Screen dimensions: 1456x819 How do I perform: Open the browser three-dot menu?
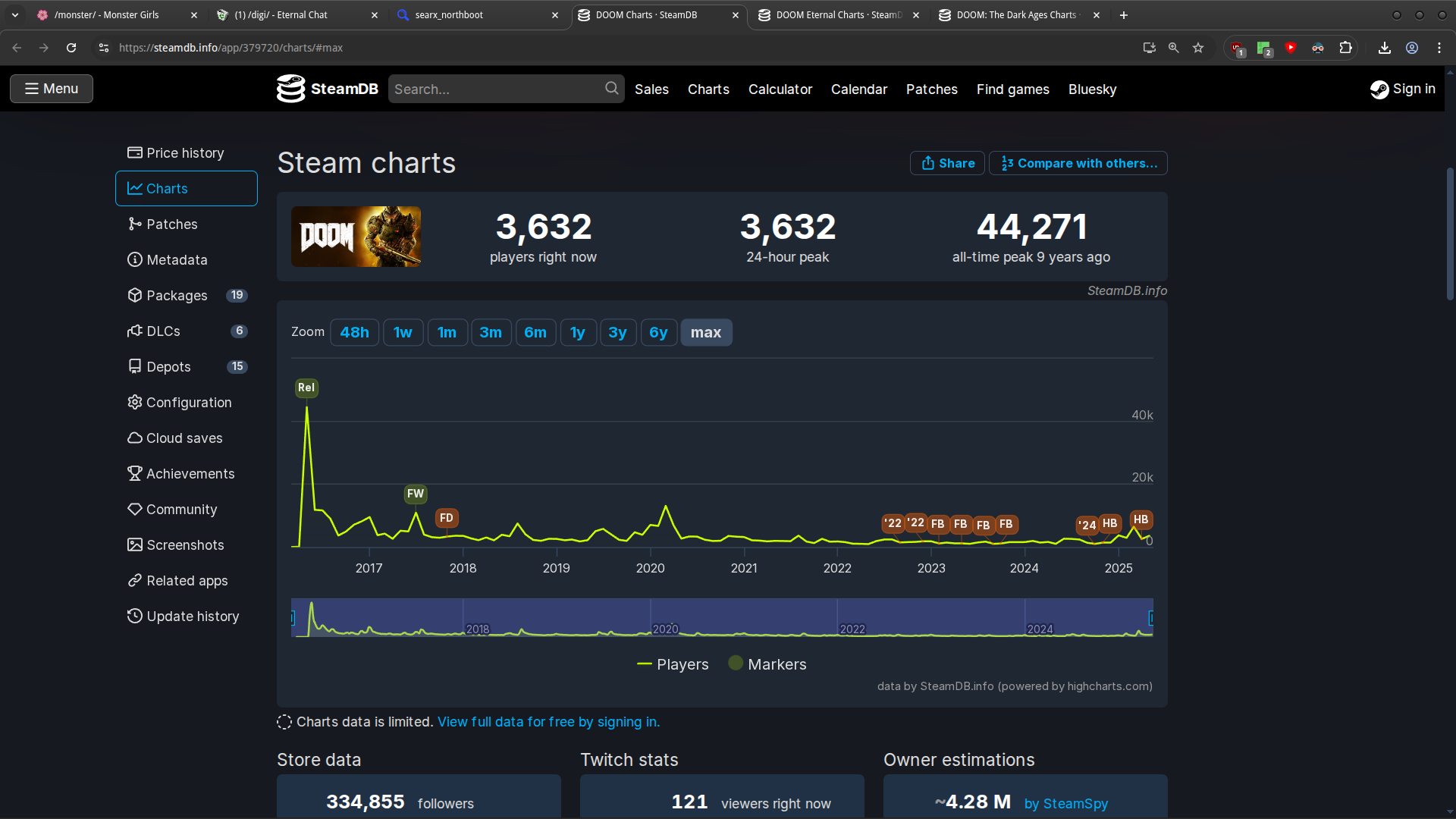point(1439,48)
